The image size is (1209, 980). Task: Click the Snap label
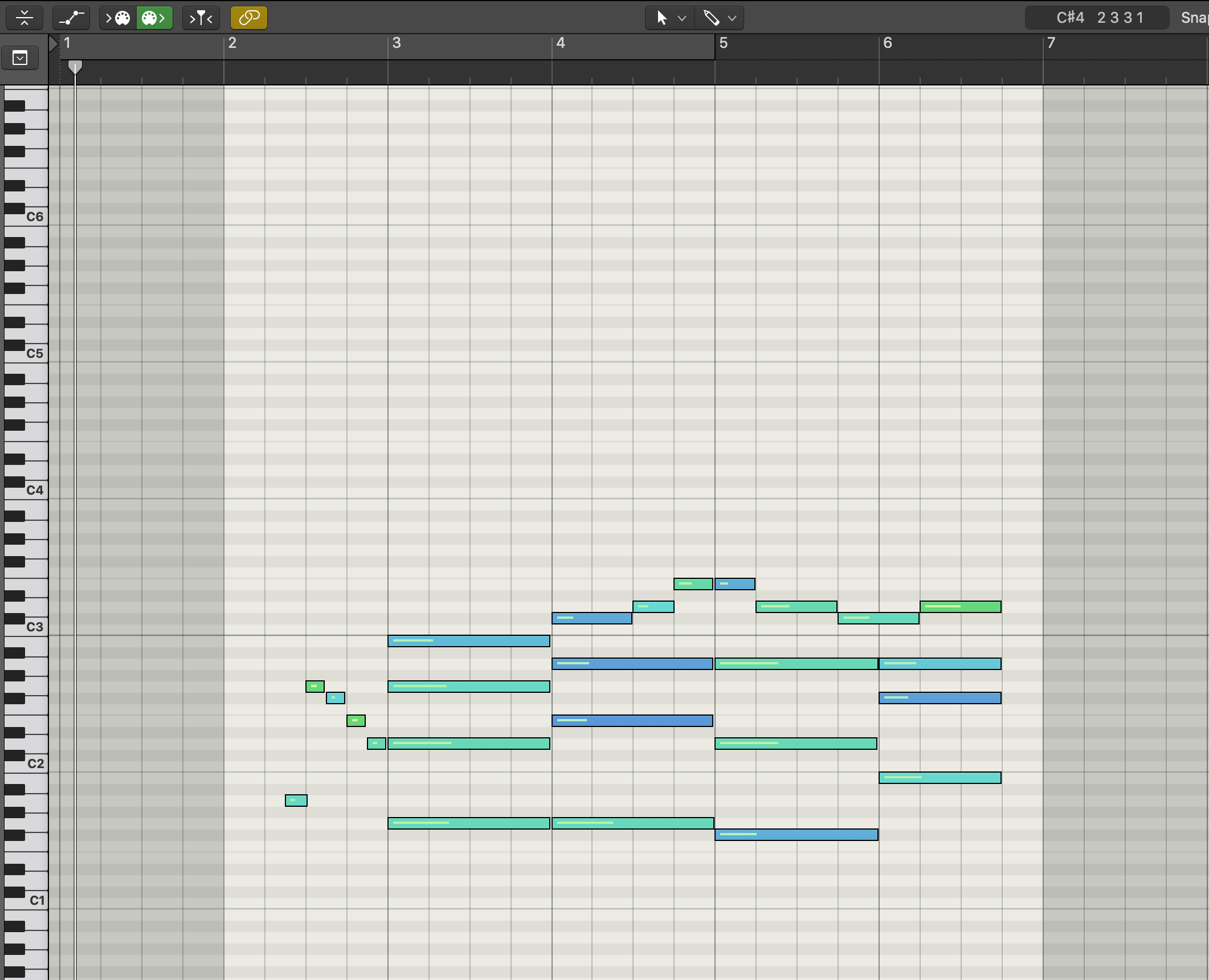(x=1194, y=18)
